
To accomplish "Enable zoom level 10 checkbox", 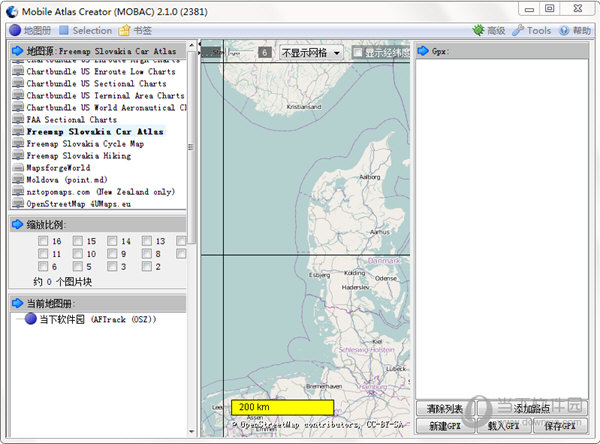I will (78, 253).
